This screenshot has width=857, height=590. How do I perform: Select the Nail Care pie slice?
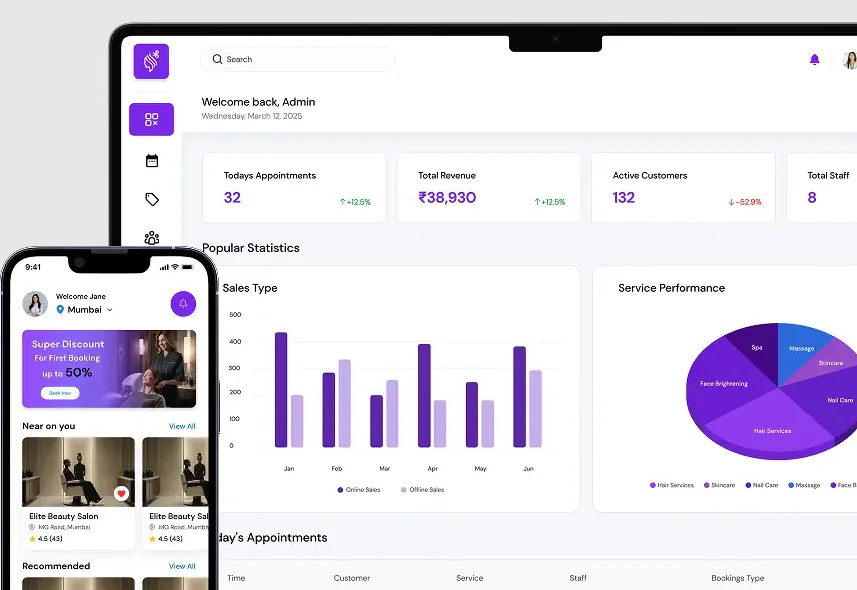click(831, 402)
